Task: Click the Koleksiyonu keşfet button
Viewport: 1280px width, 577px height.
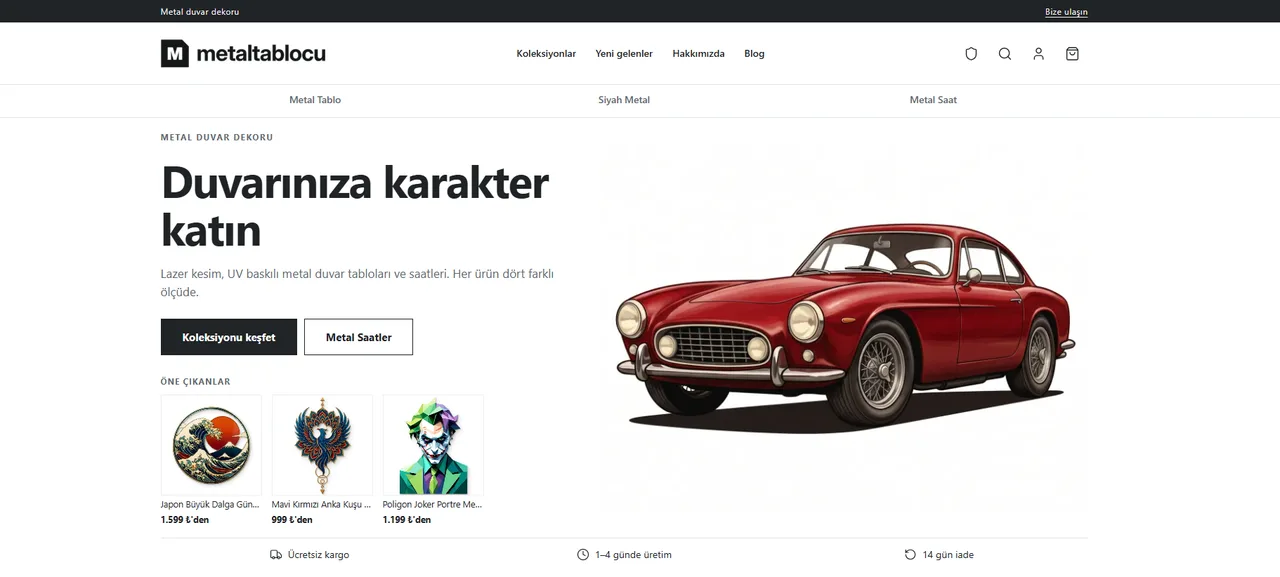Action: (x=229, y=337)
